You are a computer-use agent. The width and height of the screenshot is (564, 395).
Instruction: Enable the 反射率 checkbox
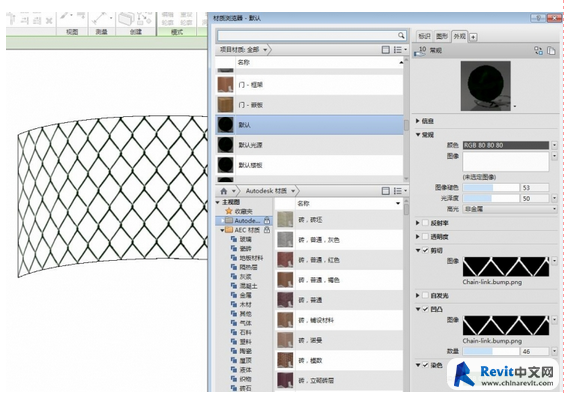[x=425, y=223]
